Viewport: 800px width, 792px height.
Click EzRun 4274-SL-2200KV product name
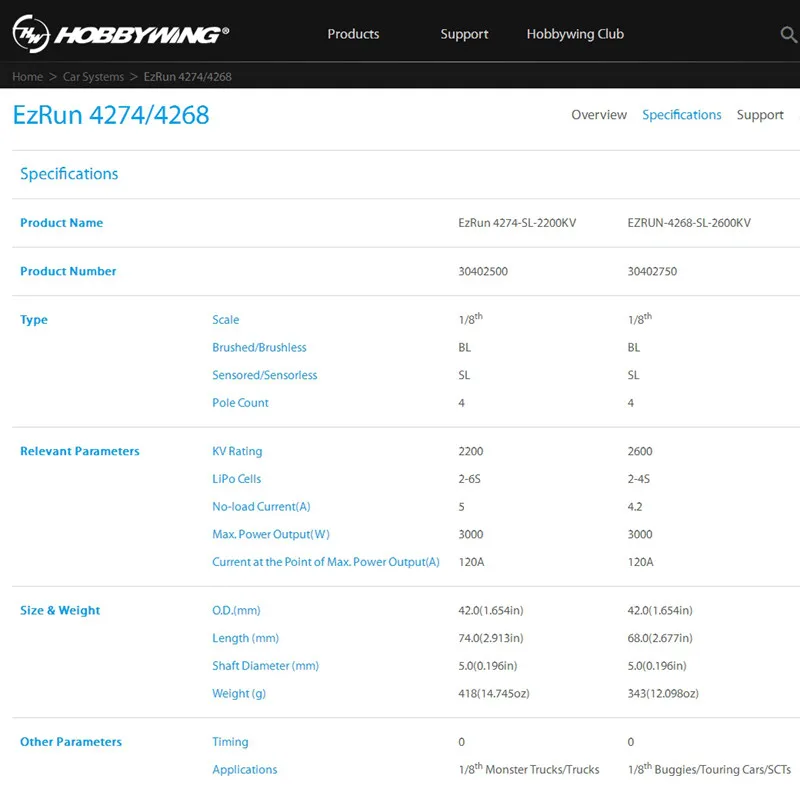pos(517,223)
